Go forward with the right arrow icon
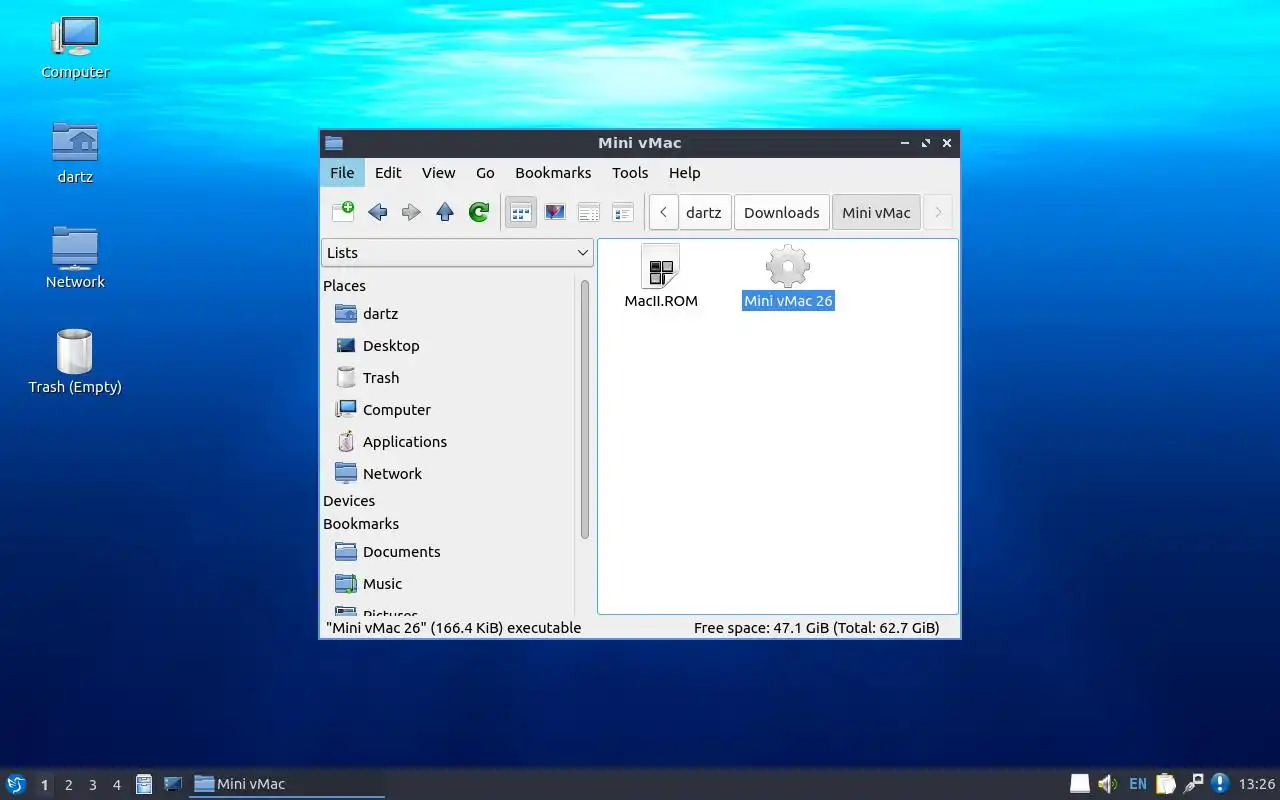1280x800 pixels. tap(411, 212)
